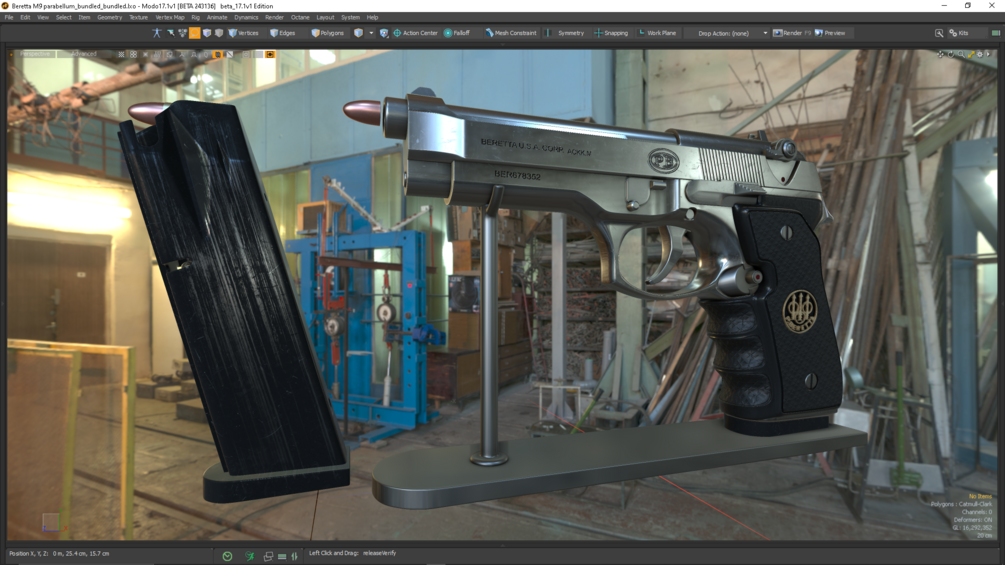The height and width of the screenshot is (565, 1005).
Task: Click the axis gizmo in viewport corner
Action: click(x=53, y=523)
